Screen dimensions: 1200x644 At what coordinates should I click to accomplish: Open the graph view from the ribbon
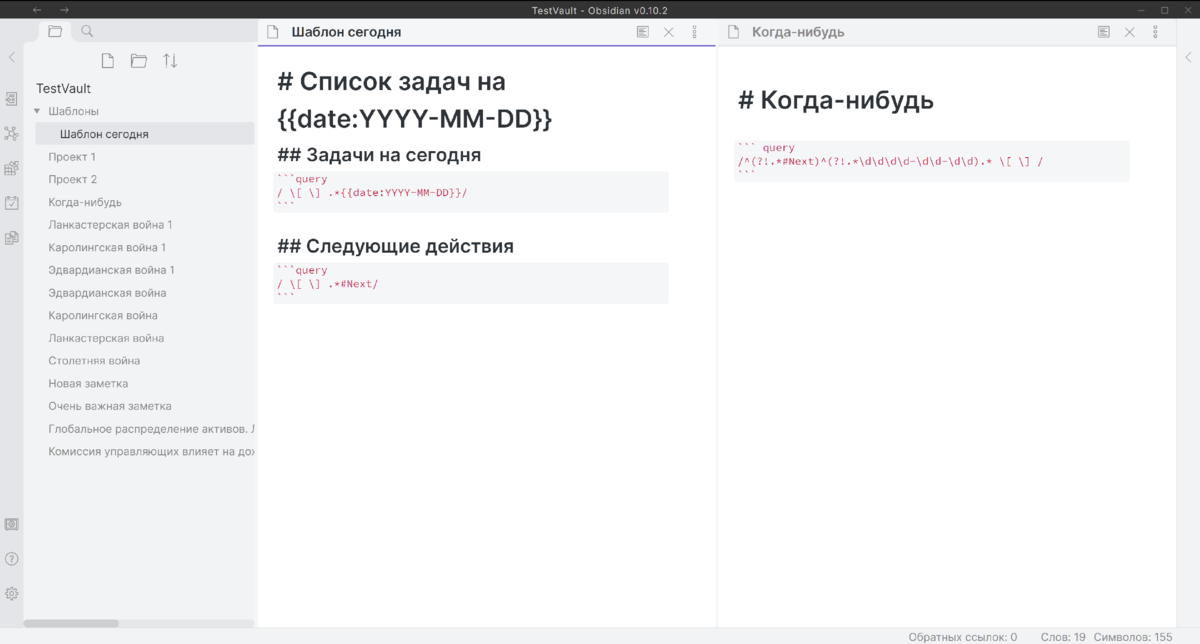tap(12, 133)
